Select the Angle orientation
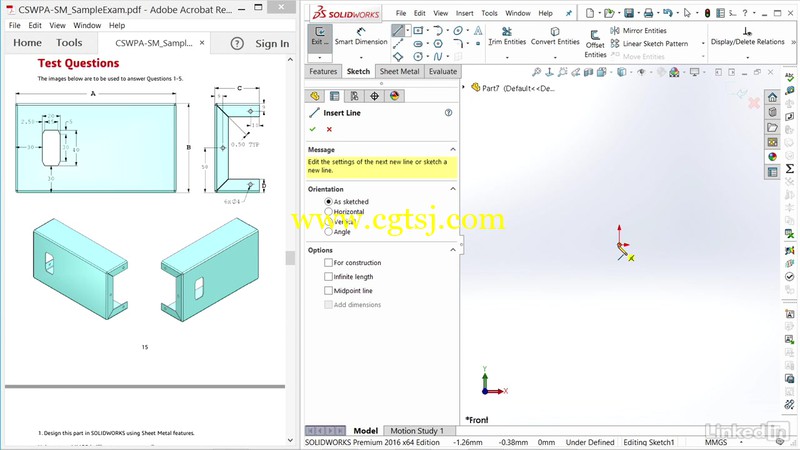The width and height of the screenshot is (800, 450). pos(329,232)
